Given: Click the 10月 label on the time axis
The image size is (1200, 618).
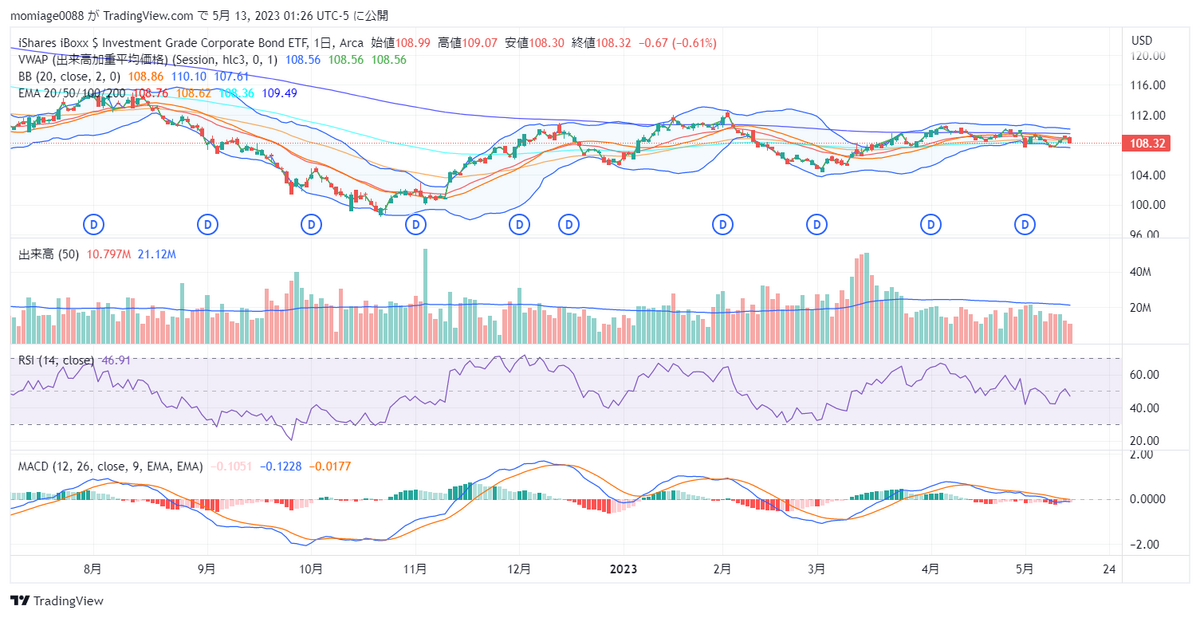Looking at the screenshot, I should point(311,569).
